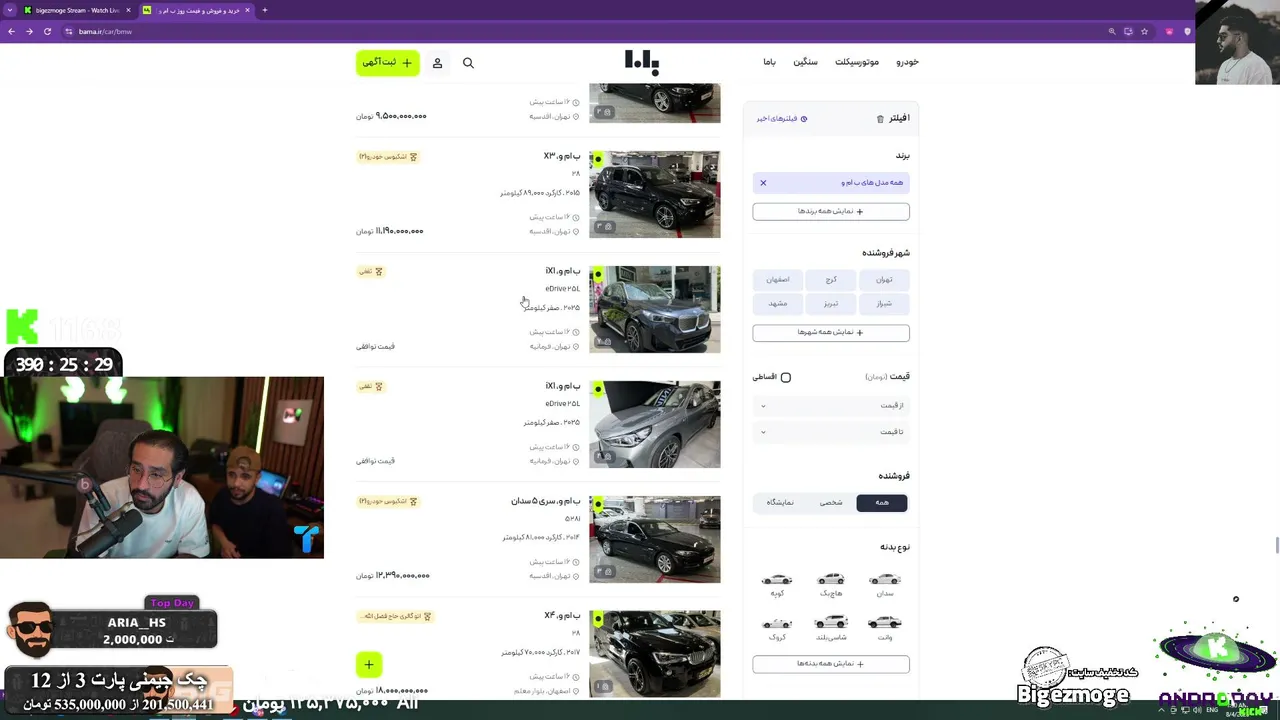This screenshot has width=1280, height=720.
Task: Expand نمایش همه بدنه‌ها show all body types
Action: (831, 664)
